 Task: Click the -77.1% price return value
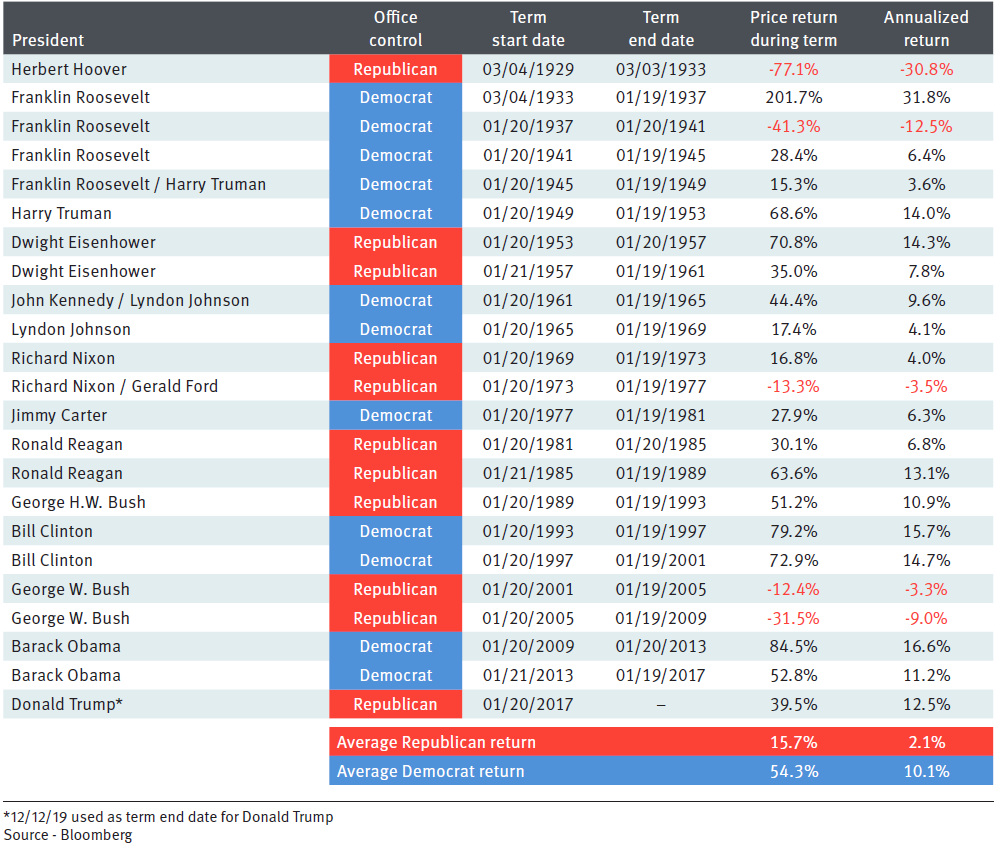[x=794, y=69]
